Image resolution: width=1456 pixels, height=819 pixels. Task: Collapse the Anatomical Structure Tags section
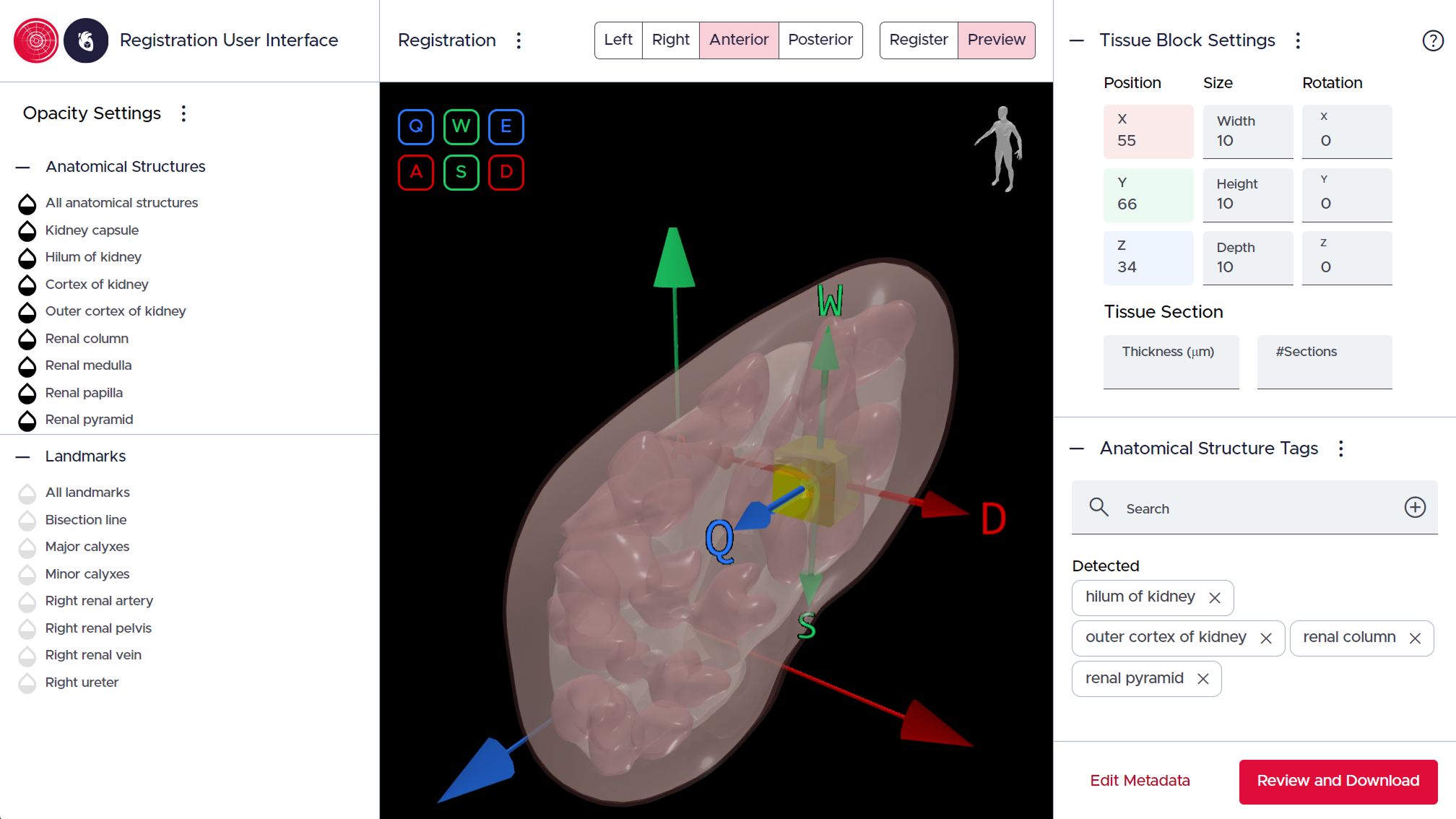(x=1076, y=448)
